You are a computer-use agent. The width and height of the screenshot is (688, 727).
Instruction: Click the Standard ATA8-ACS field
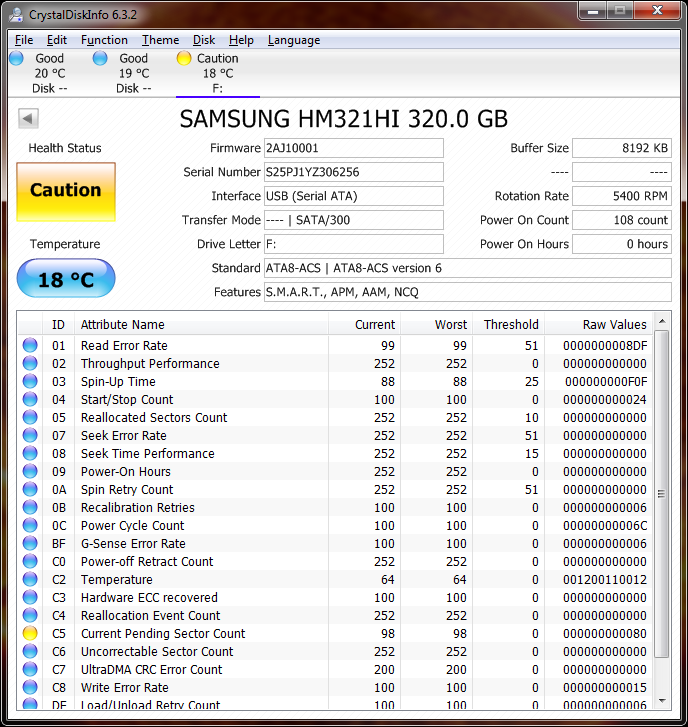[468, 268]
